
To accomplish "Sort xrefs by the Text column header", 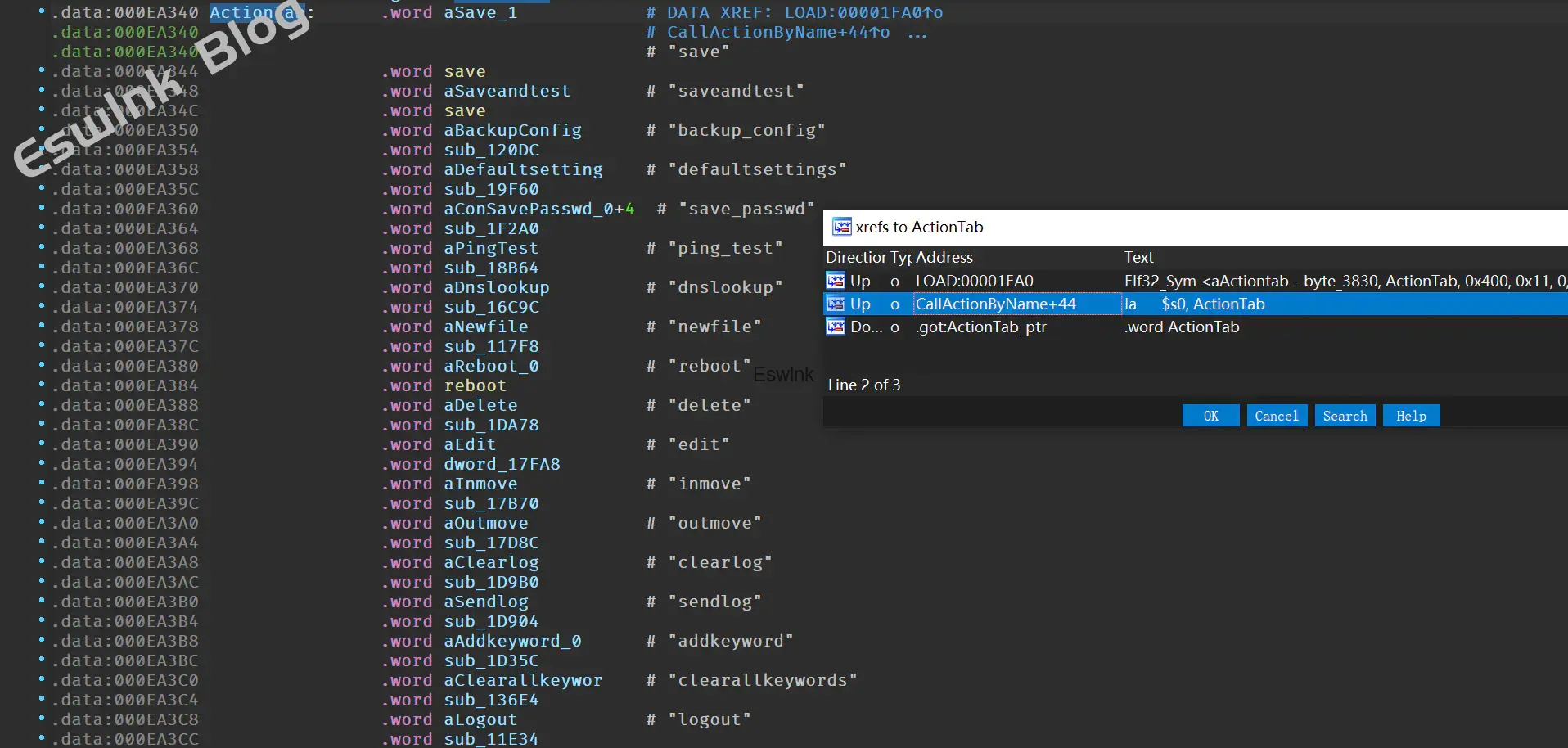I will pos(1138,257).
